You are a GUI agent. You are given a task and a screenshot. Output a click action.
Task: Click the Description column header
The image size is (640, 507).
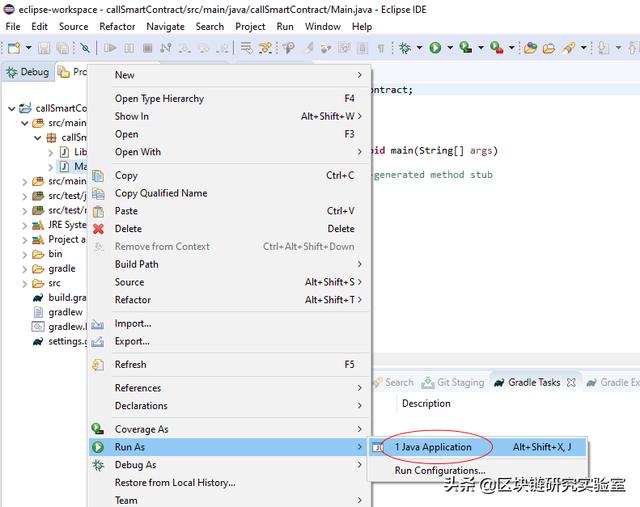[426, 403]
